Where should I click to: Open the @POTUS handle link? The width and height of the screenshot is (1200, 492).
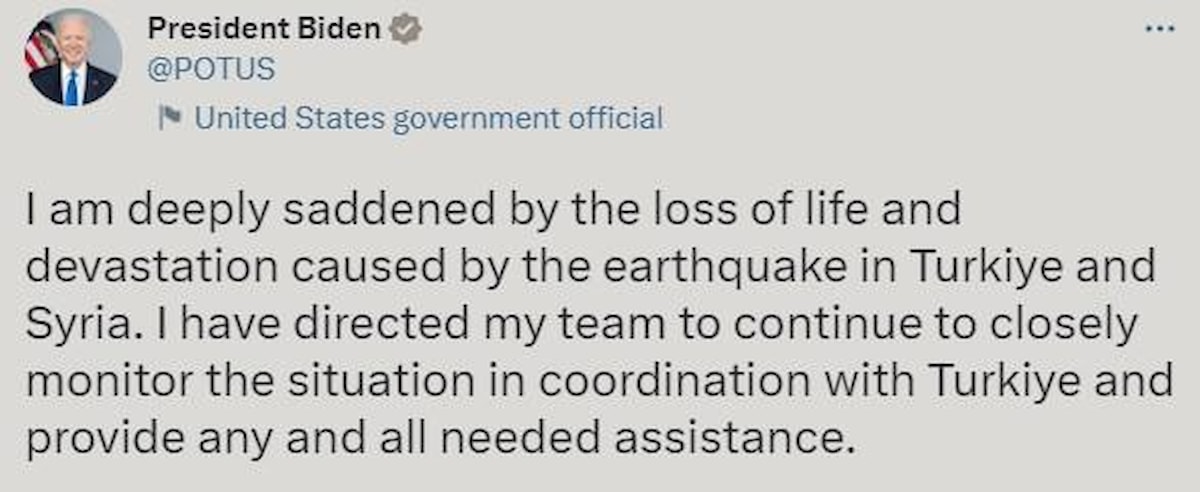(211, 70)
